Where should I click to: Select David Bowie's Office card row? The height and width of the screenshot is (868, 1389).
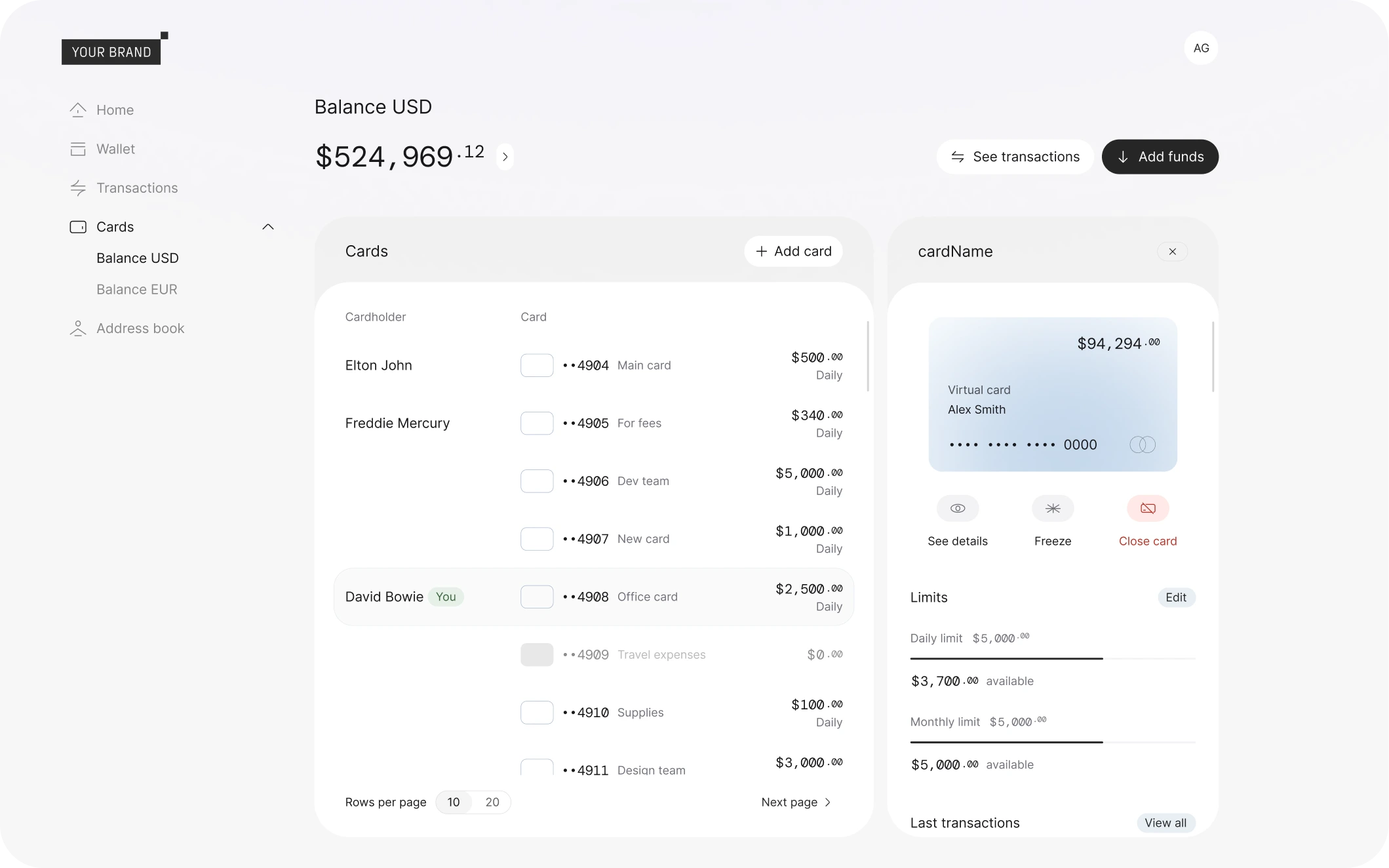pyautogui.click(x=593, y=597)
